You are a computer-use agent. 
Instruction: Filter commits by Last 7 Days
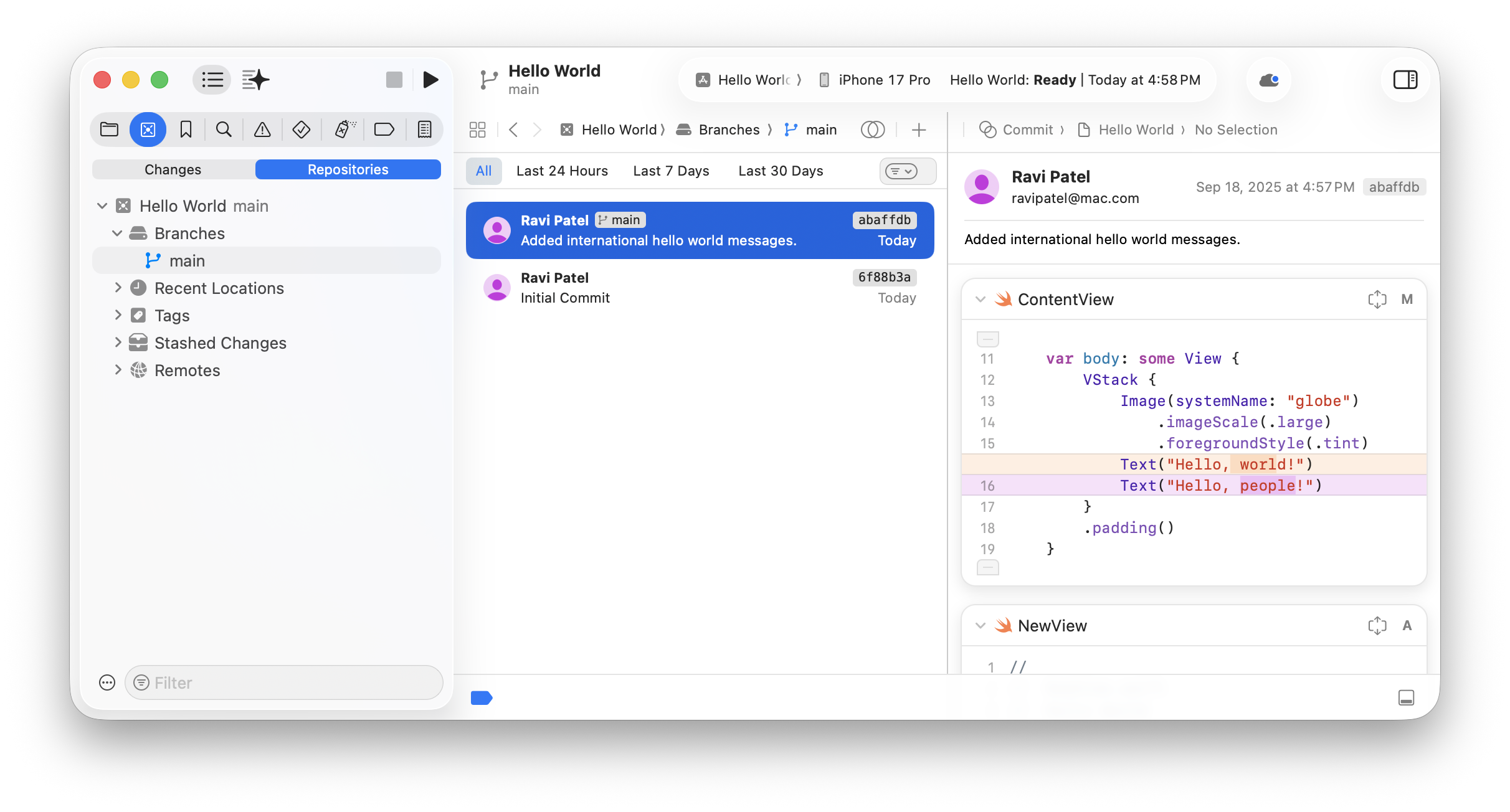(x=671, y=171)
